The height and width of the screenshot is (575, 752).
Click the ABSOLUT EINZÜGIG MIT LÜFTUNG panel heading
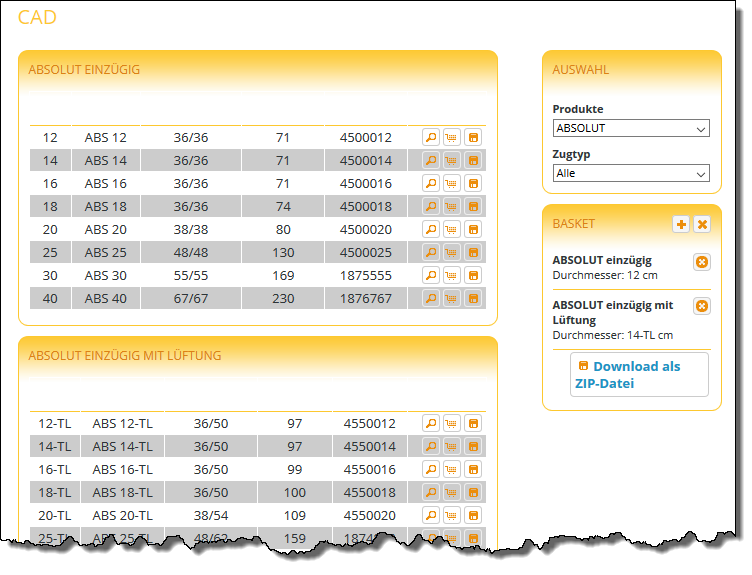tap(125, 355)
